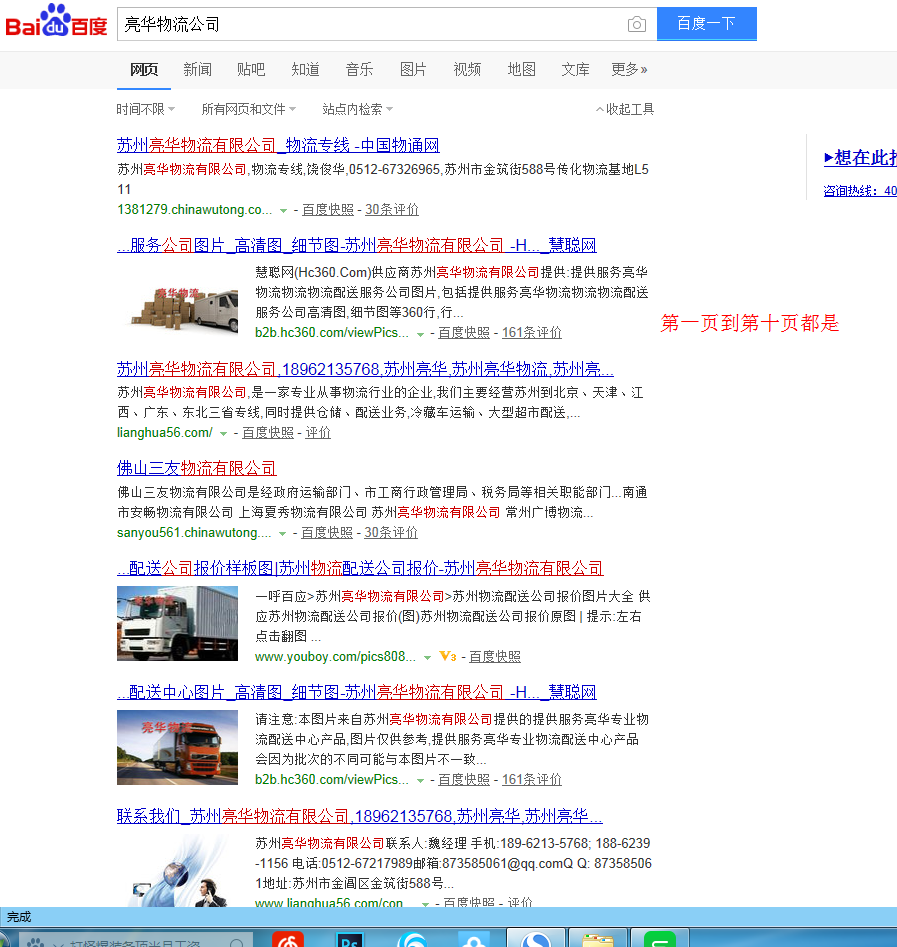Open the 贴吧 tab
897x947 pixels.
pyautogui.click(x=251, y=69)
